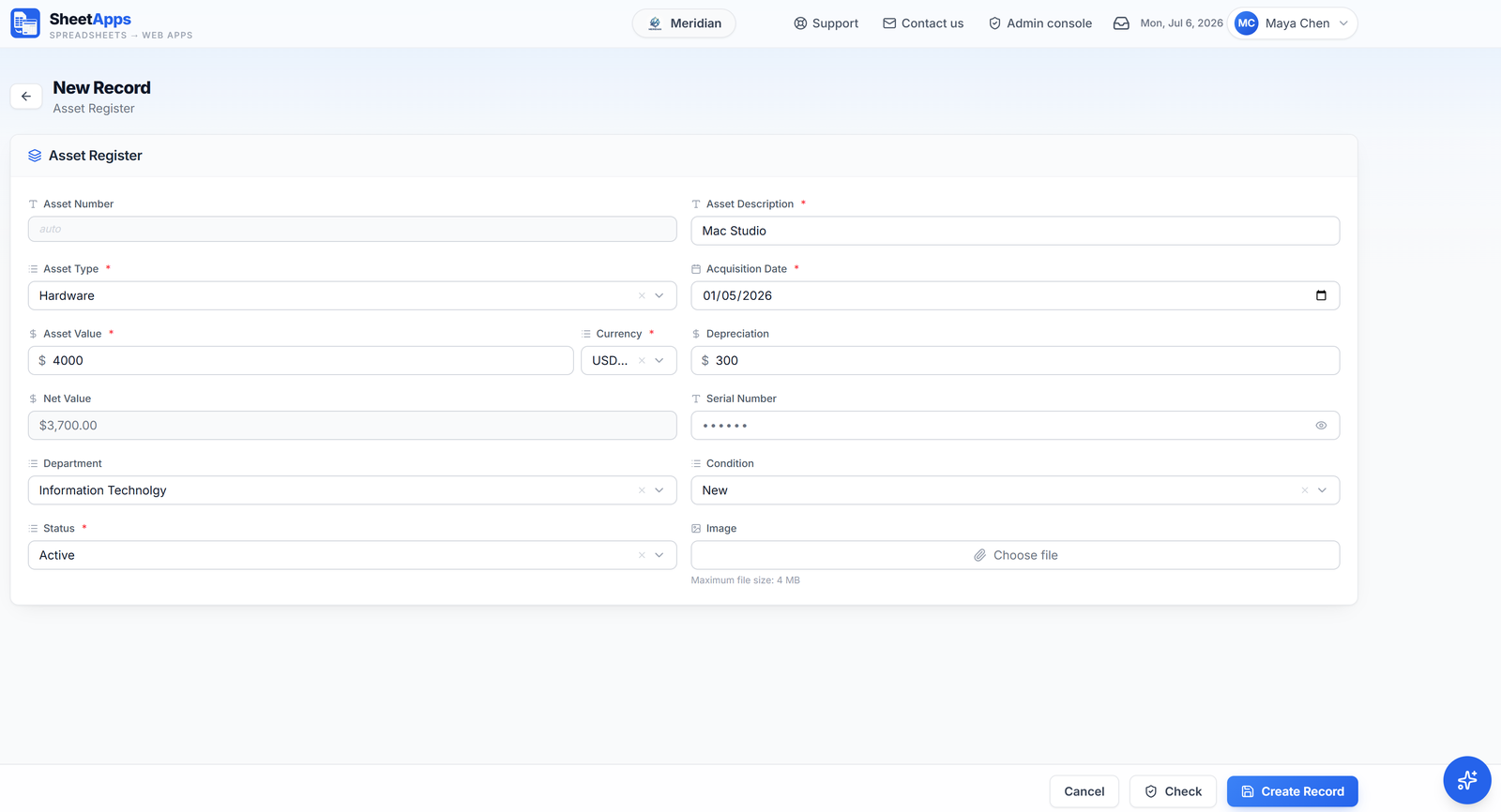Image resolution: width=1501 pixels, height=812 pixels.
Task: Click the Cancel button
Action: (1084, 791)
